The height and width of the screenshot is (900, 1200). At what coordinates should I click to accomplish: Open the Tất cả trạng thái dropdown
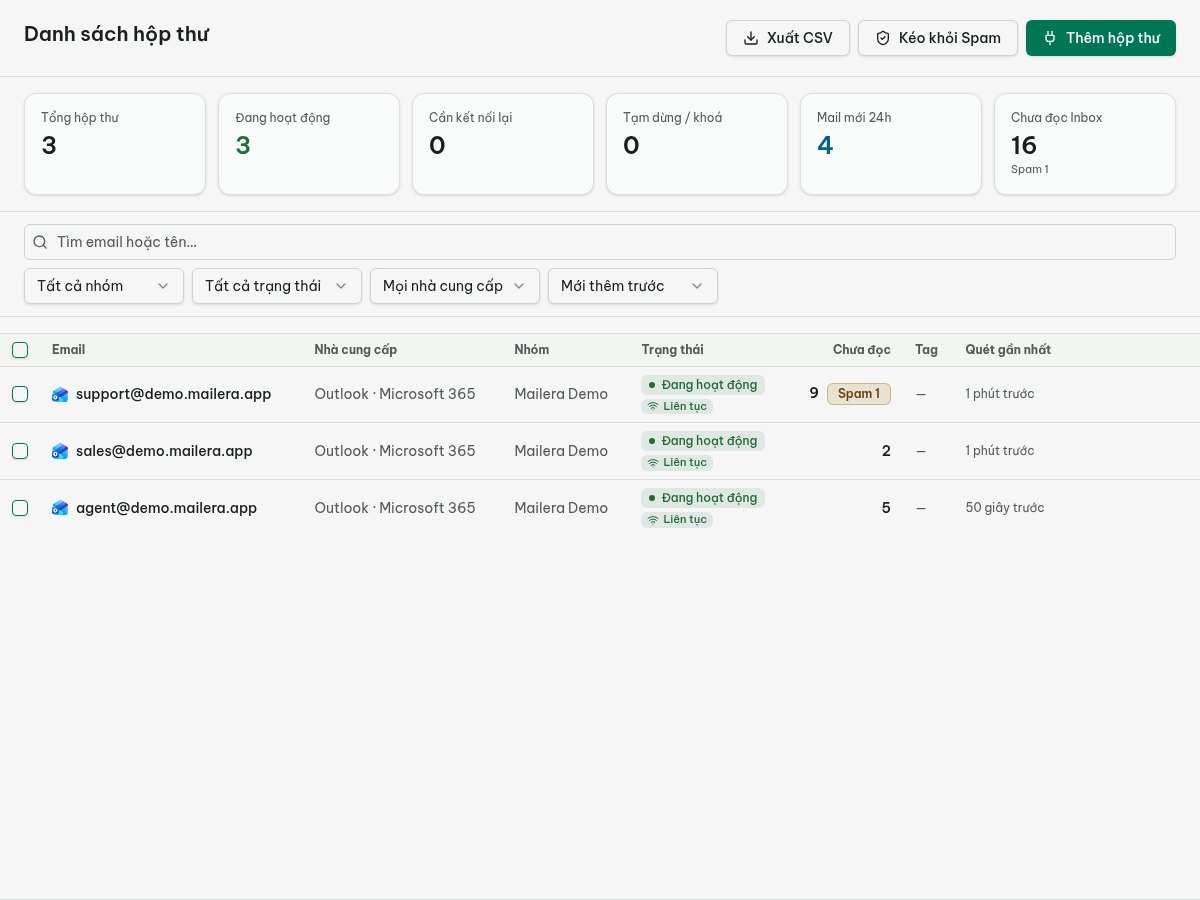pyautogui.click(x=277, y=286)
